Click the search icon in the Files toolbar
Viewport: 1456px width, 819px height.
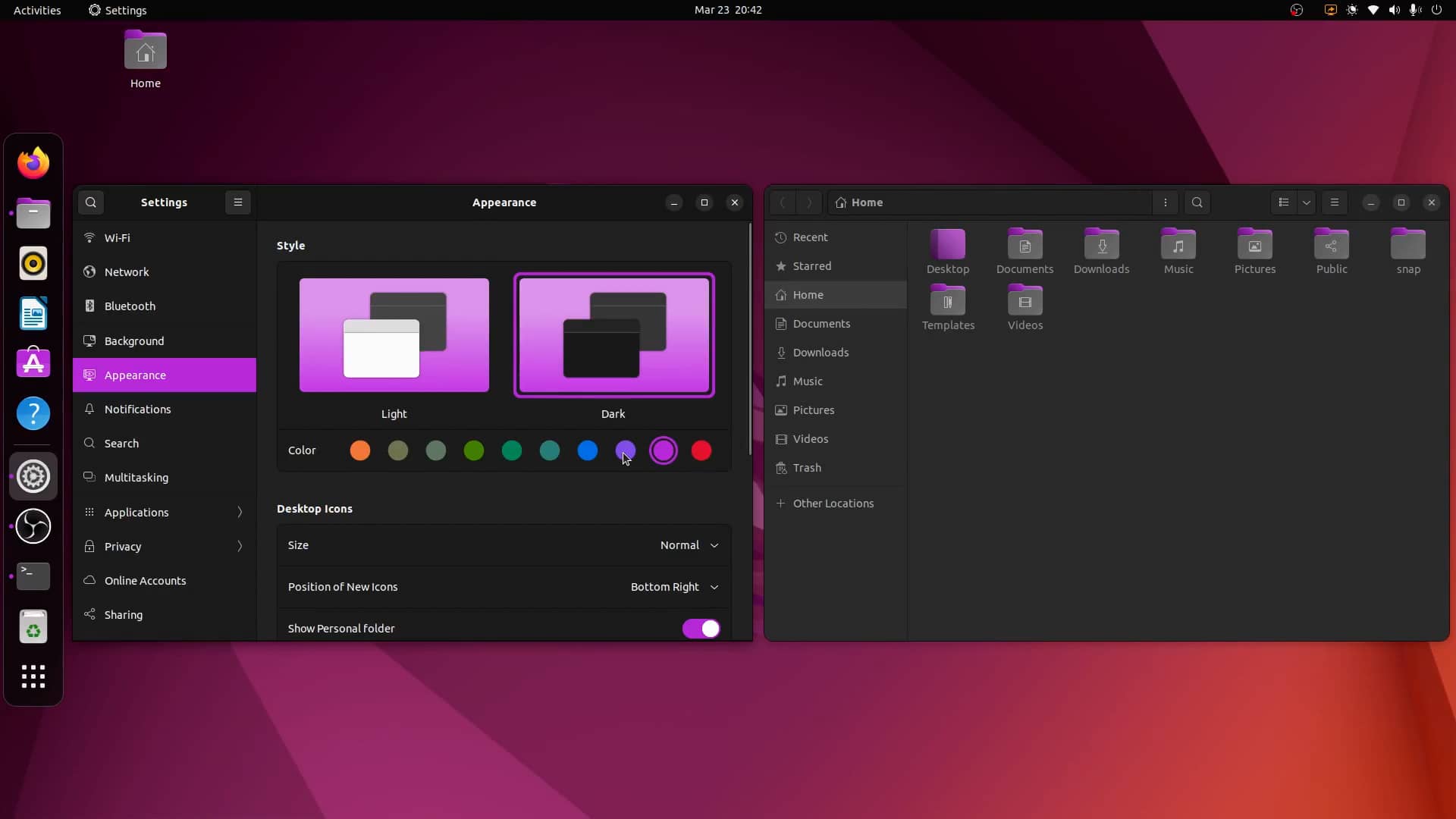1197,202
